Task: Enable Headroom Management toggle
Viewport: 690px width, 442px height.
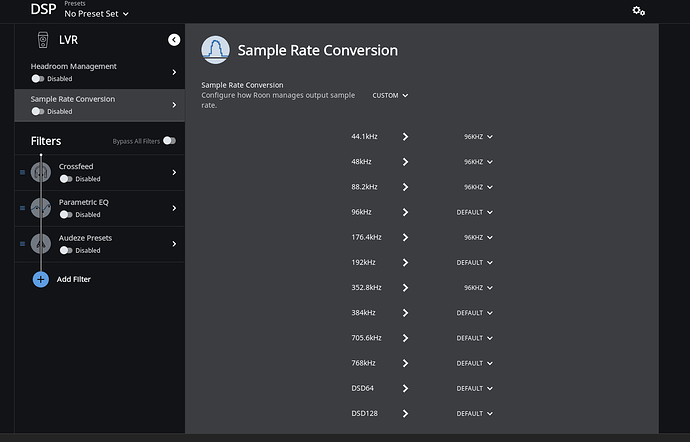Action: click(x=38, y=79)
